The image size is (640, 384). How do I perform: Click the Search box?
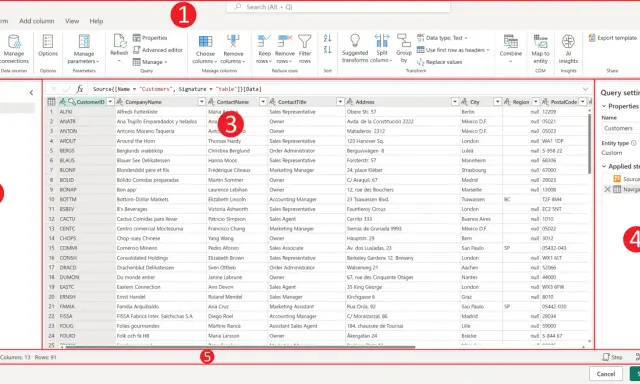click(x=338, y=7)
